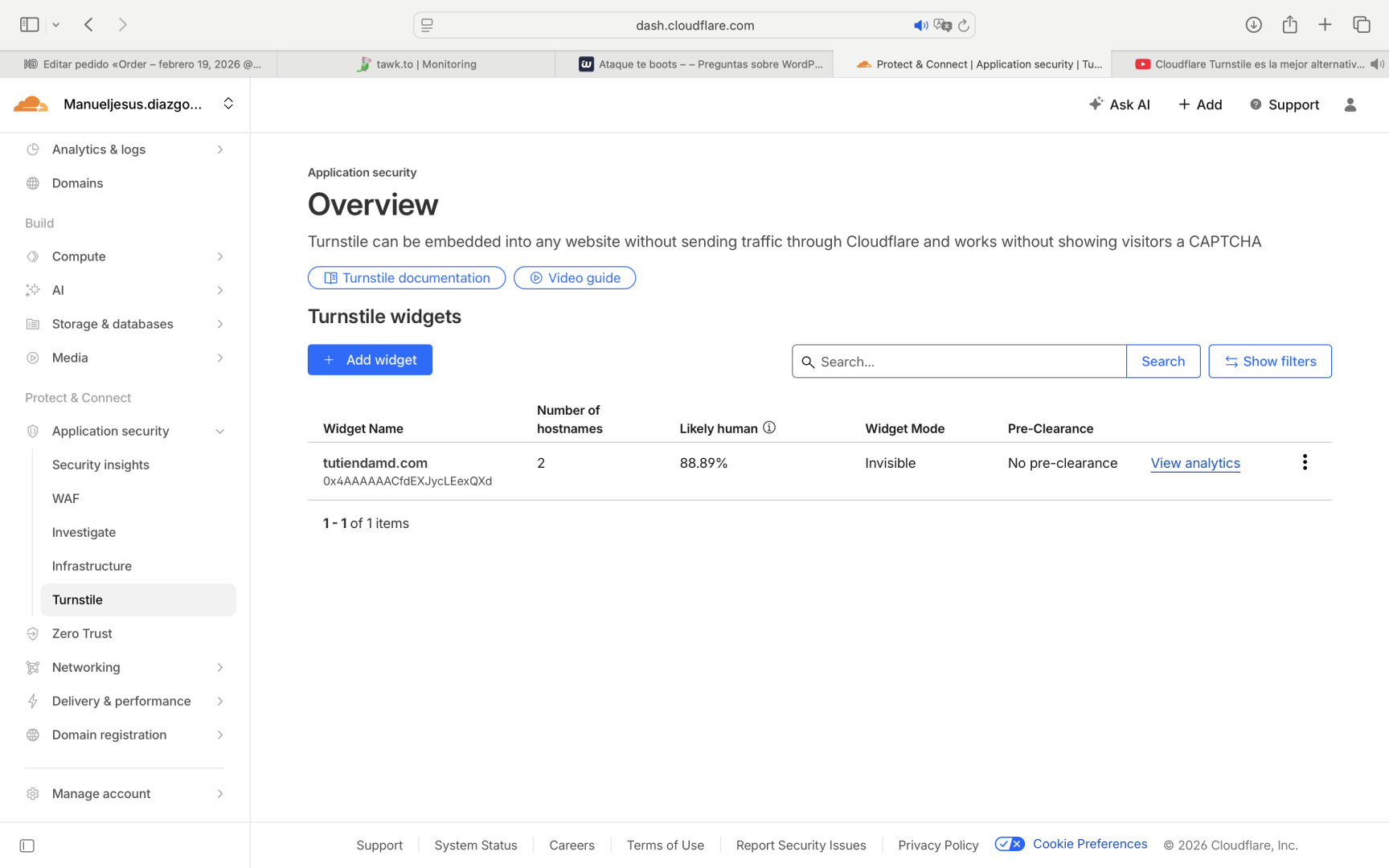The width and height of the screenshot is (1389, 868).
Task: Collapse sidebar using bottom-left panel icon
Action: [x=27, y=845]
